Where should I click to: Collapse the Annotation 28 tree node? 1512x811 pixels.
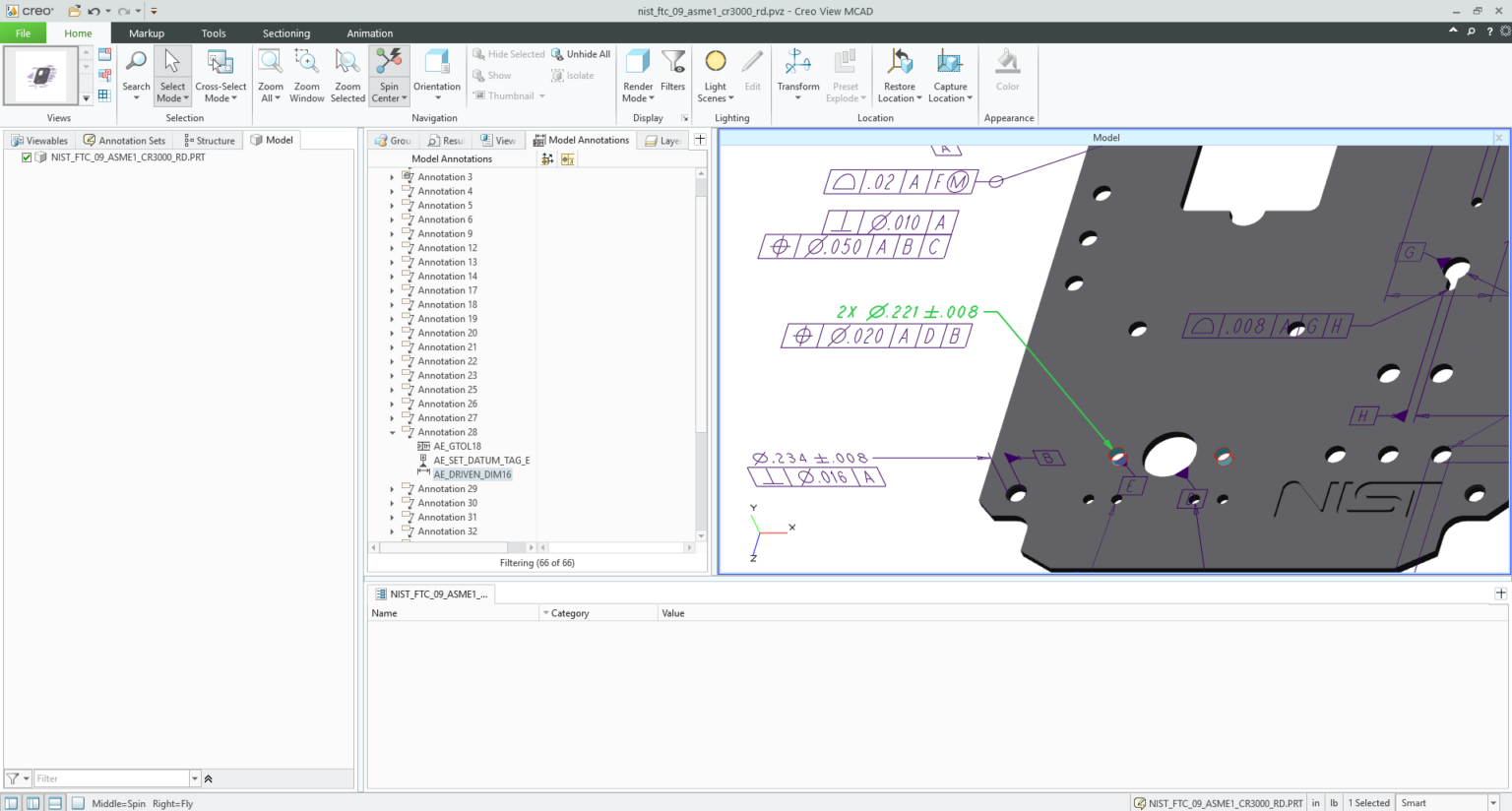393,433
